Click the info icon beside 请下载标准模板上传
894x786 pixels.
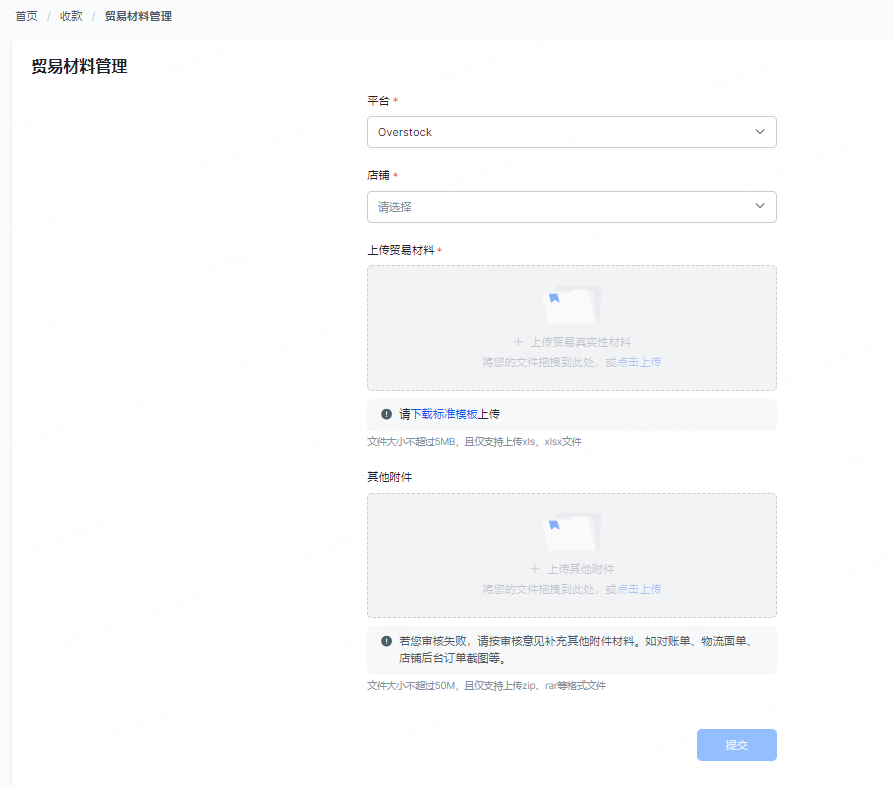(386, 414)
